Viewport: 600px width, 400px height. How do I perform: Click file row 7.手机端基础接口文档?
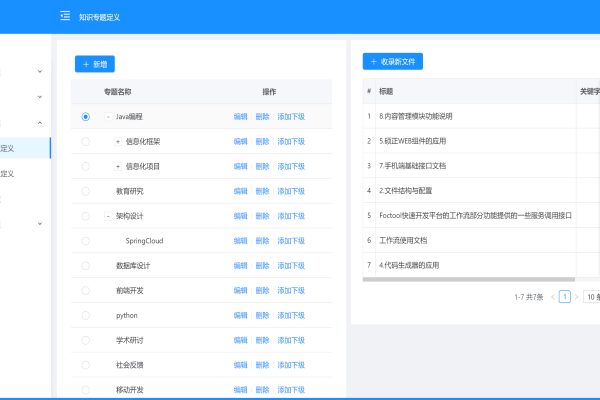412,166
